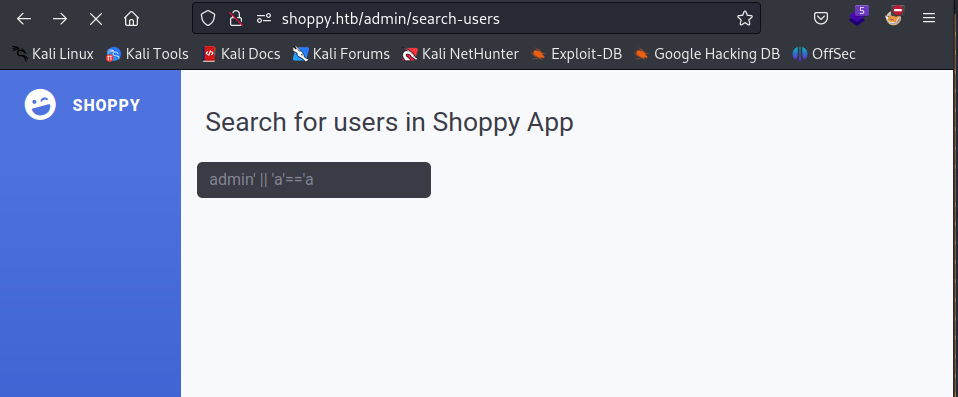View insecure connection padlock info
This screenshot has width=958, height=397.
[236, 19]
